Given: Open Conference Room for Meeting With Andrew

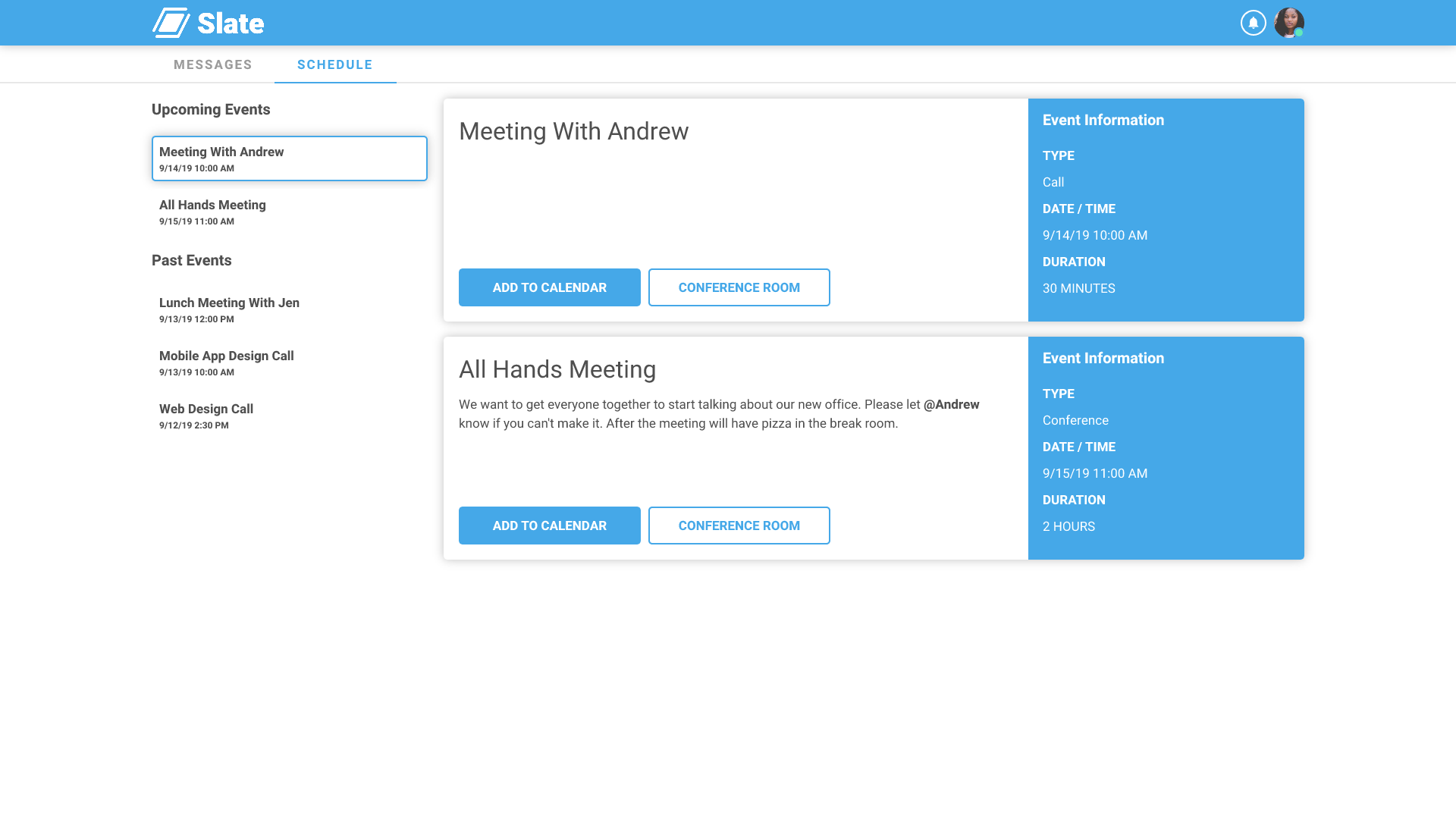Looking at the screenshot, I should (739, 287).
